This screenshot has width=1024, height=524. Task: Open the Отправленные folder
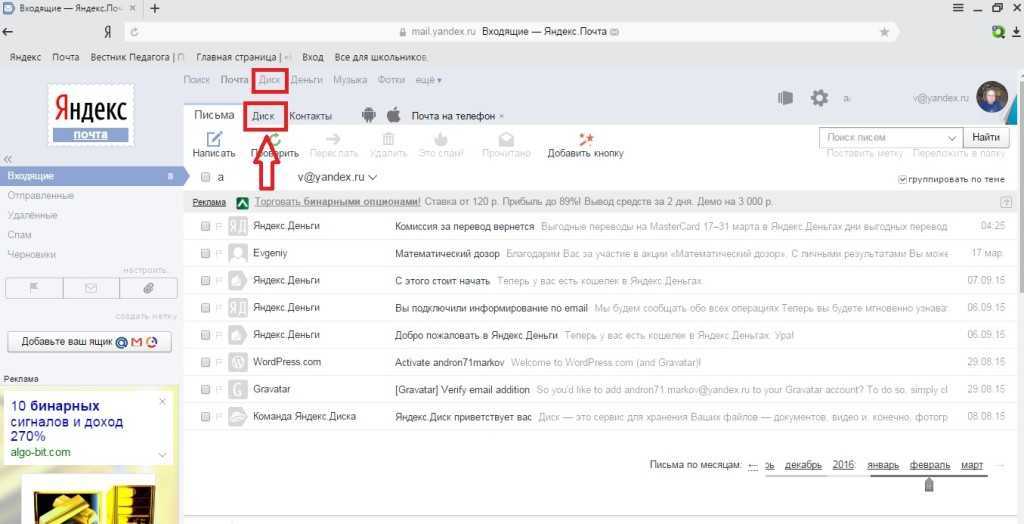pos(40,195)
